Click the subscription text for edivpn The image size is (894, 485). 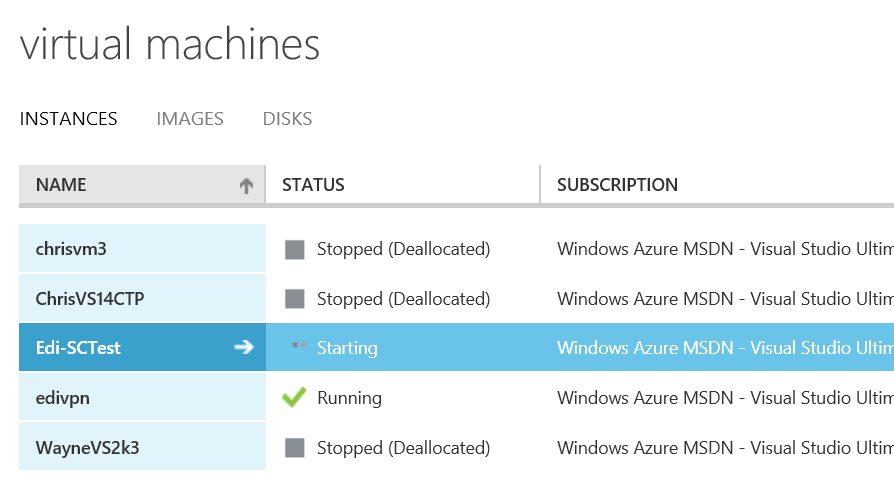point(725,397)
